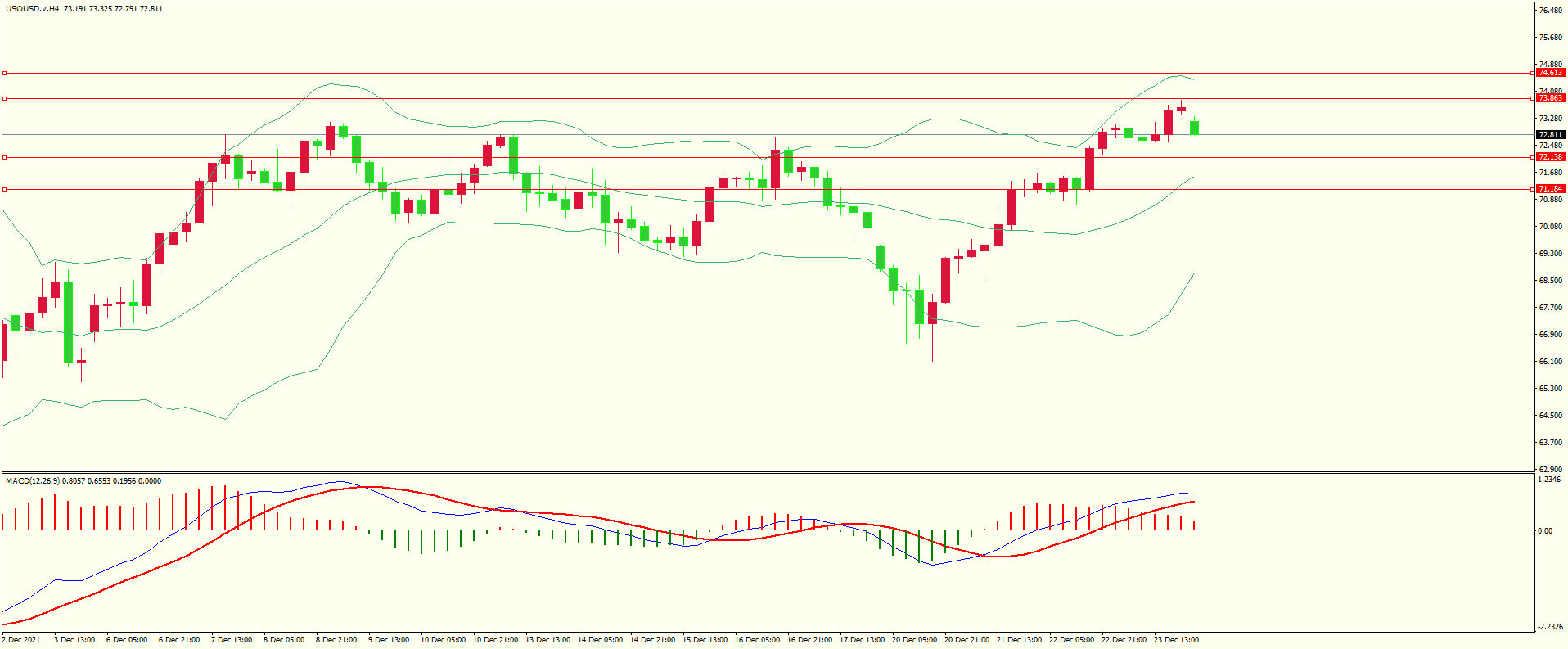Click the 74.613 horizontal line price tag
The image size is (1568, 649).
click(1550, 73)
